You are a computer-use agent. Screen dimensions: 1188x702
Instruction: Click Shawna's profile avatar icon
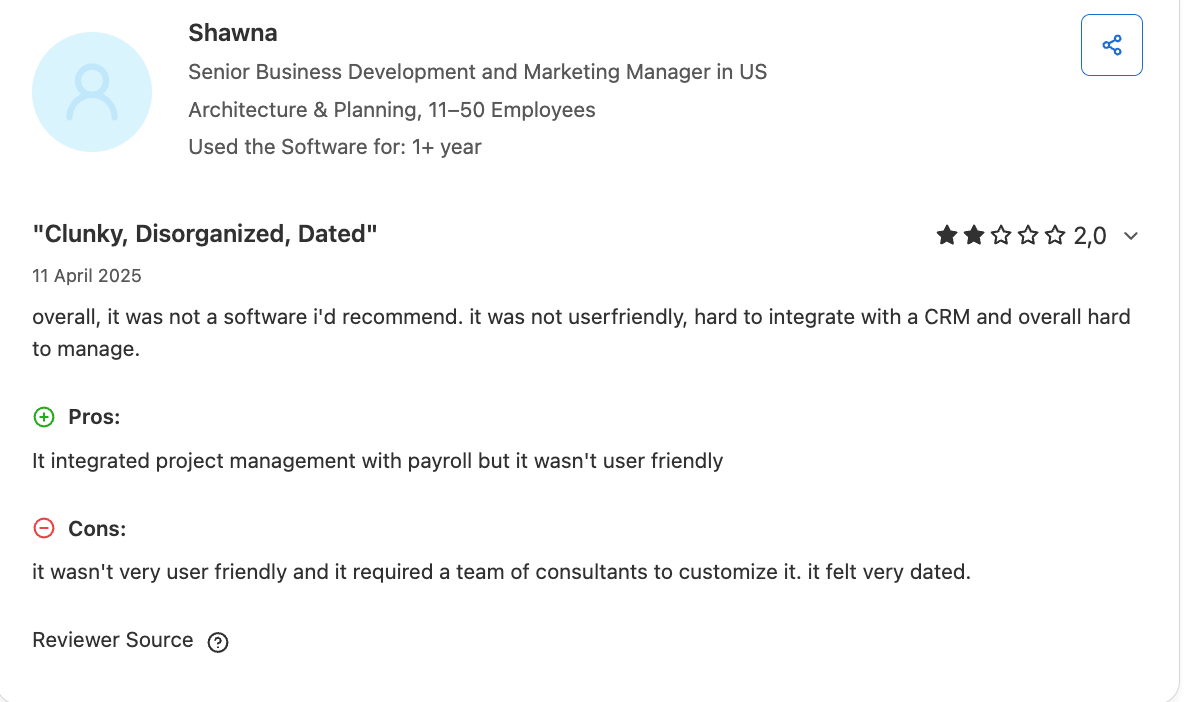pos(91,91)
